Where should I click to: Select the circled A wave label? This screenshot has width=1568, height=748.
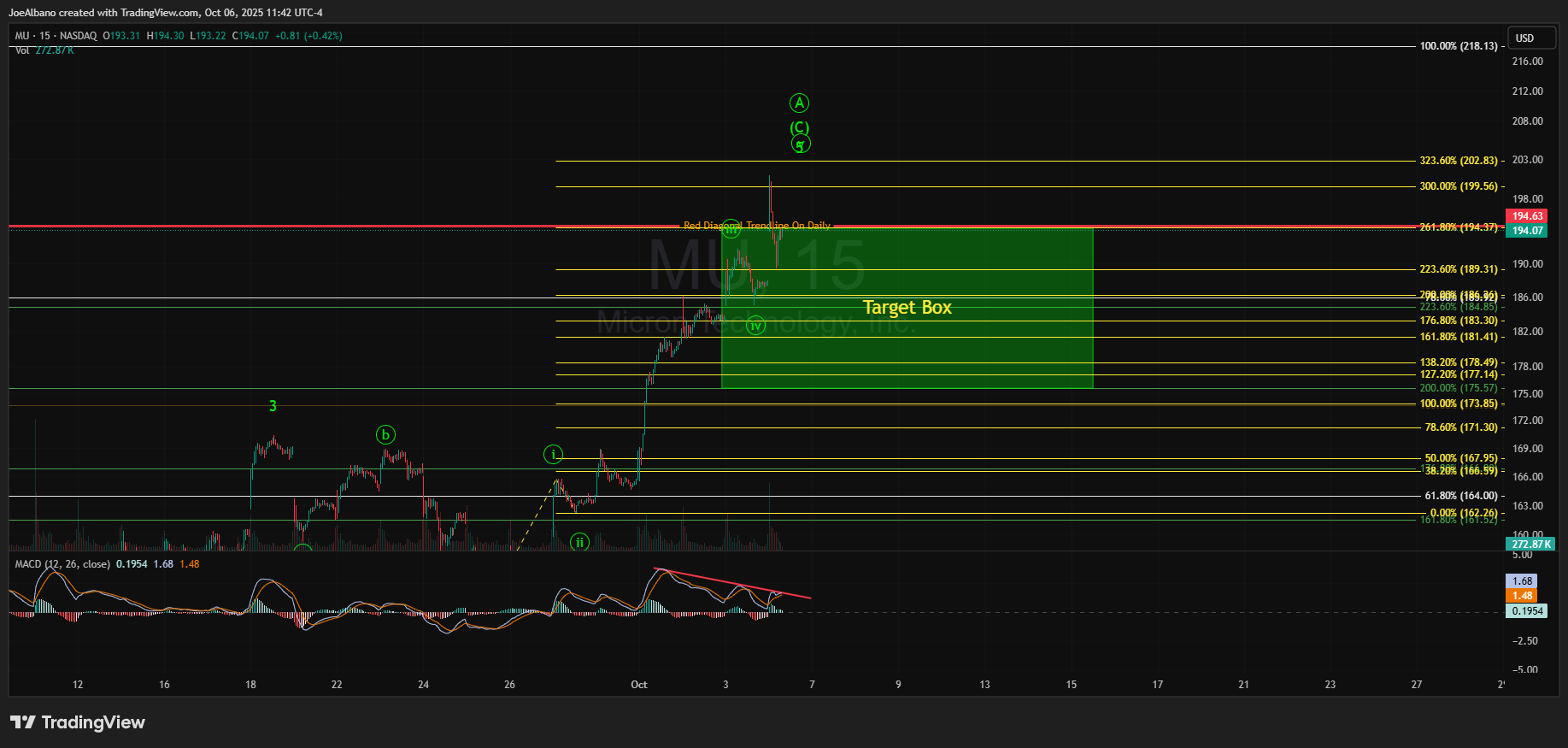pyautogui.click(x=799, y=103)
